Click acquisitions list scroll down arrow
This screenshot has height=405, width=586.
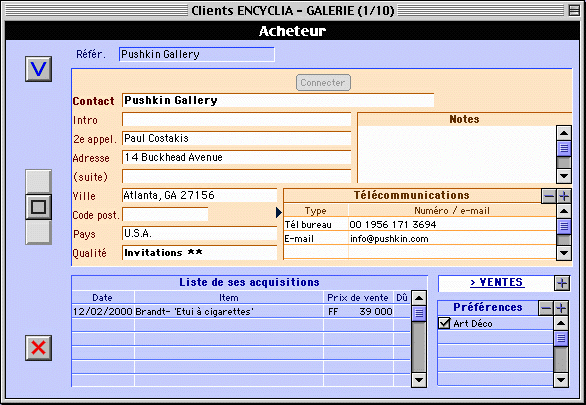coord(419,380)
